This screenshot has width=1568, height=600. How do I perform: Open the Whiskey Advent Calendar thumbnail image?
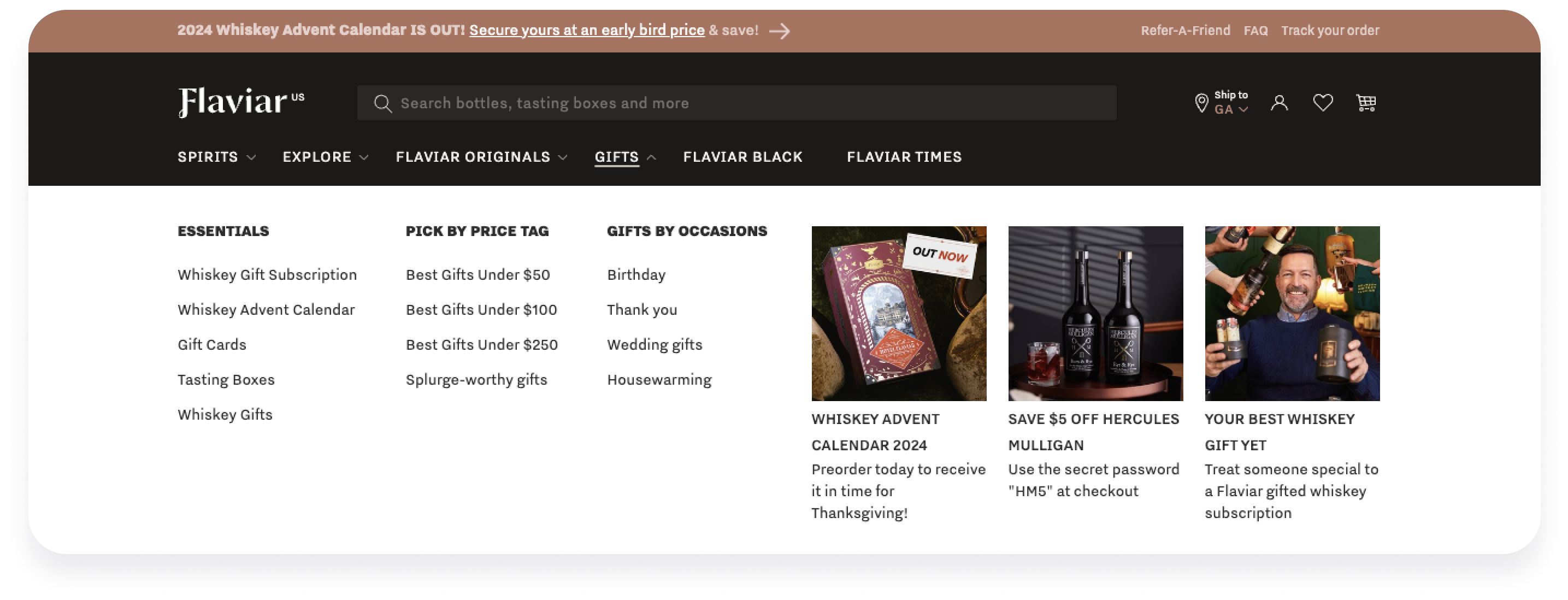898,313
